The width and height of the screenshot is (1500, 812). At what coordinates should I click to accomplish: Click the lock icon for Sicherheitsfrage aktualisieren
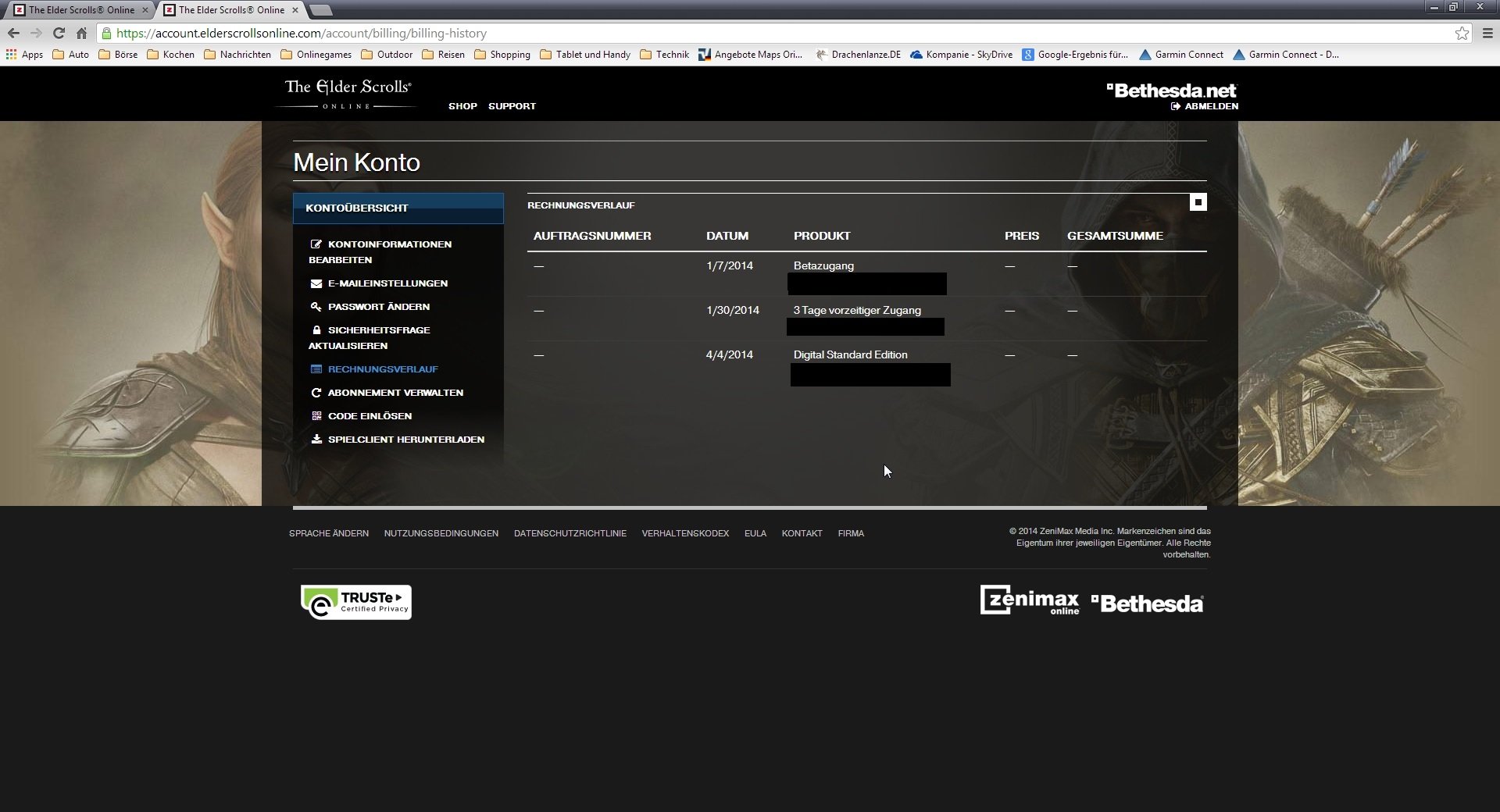click(316, 330)
